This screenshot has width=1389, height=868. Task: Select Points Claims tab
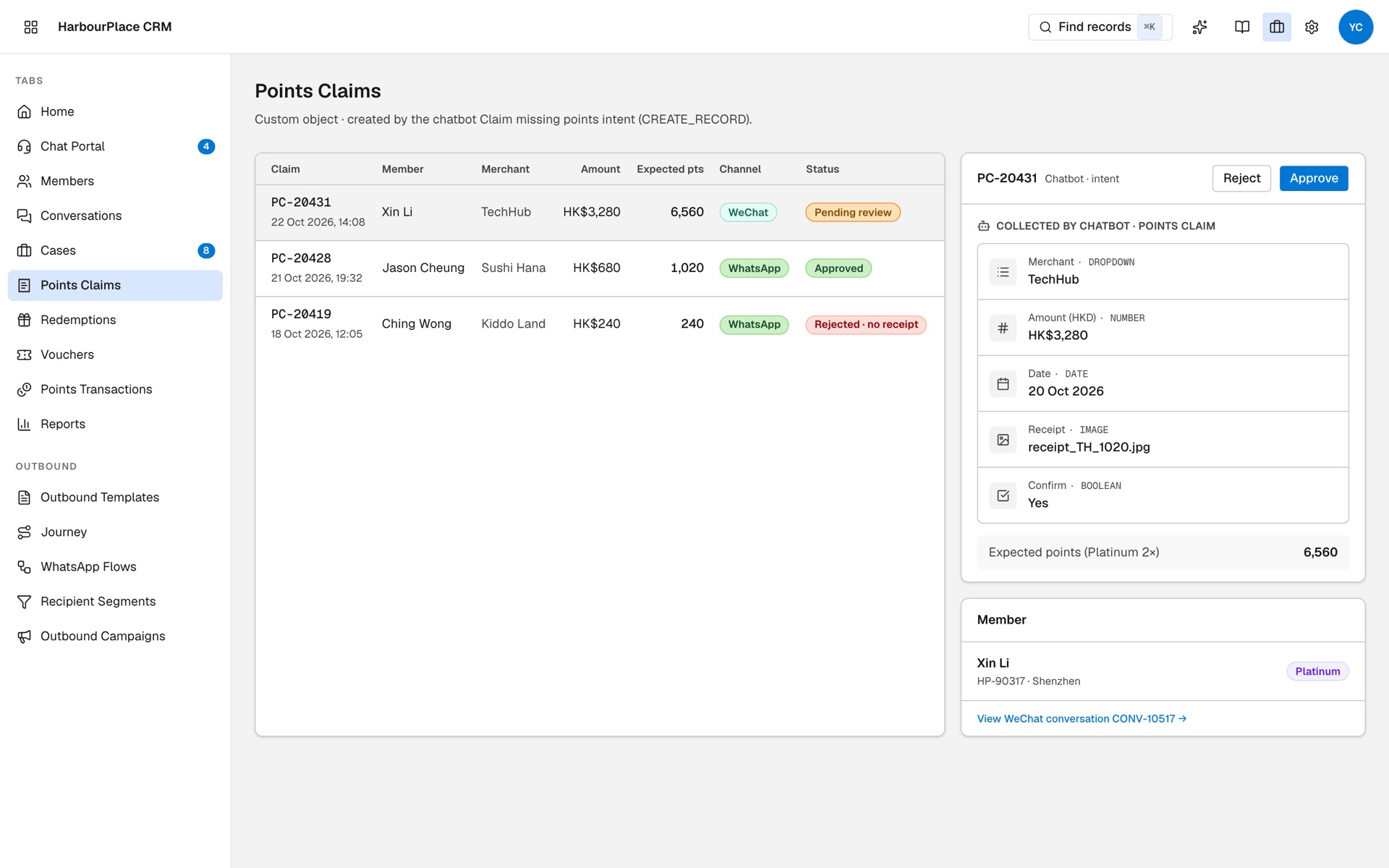click(x=115, y=285)
